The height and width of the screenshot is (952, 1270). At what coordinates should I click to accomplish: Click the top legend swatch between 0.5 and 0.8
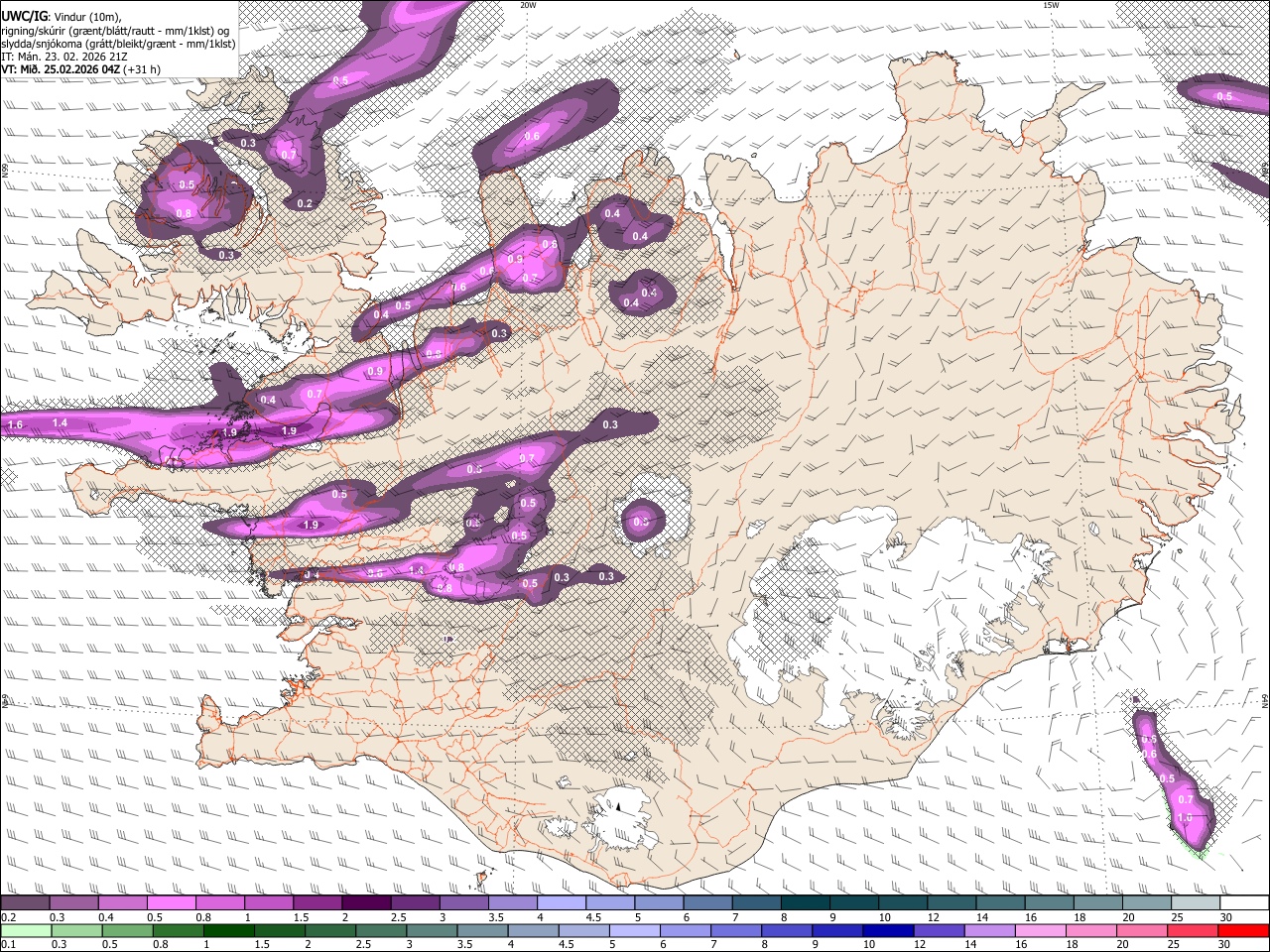172,903
